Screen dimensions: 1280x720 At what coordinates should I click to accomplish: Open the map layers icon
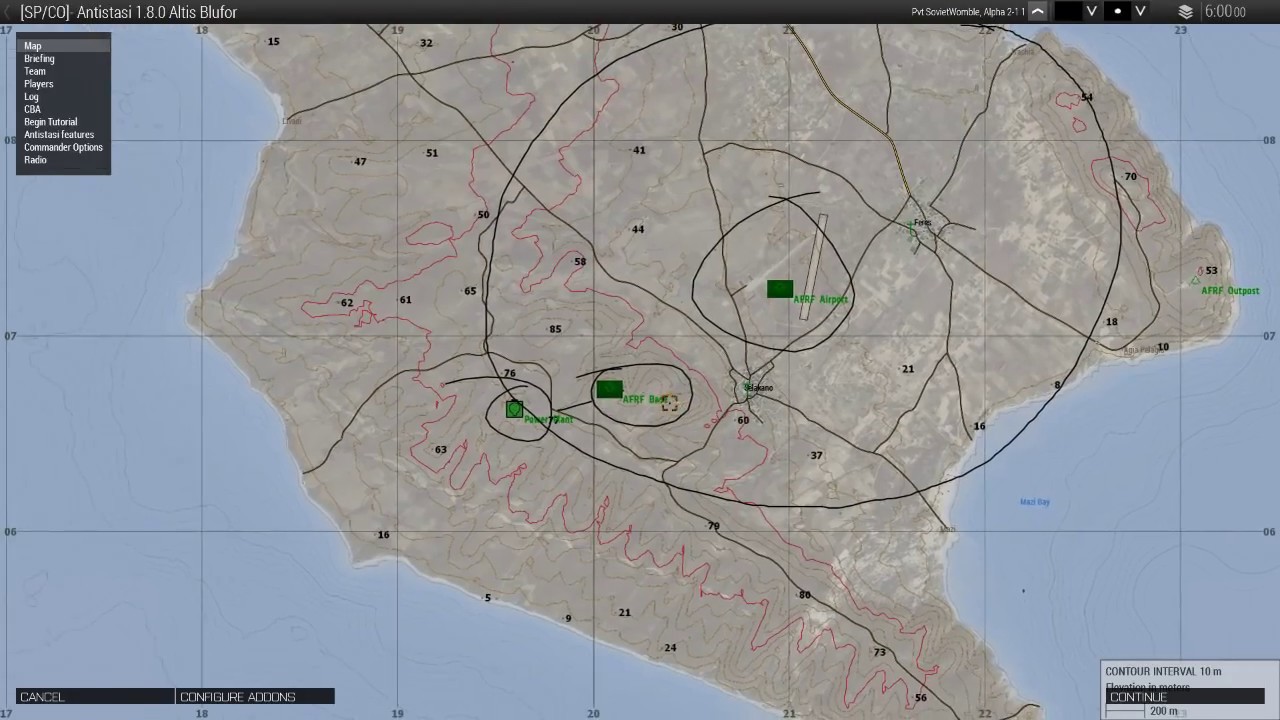coord(1186,12)
